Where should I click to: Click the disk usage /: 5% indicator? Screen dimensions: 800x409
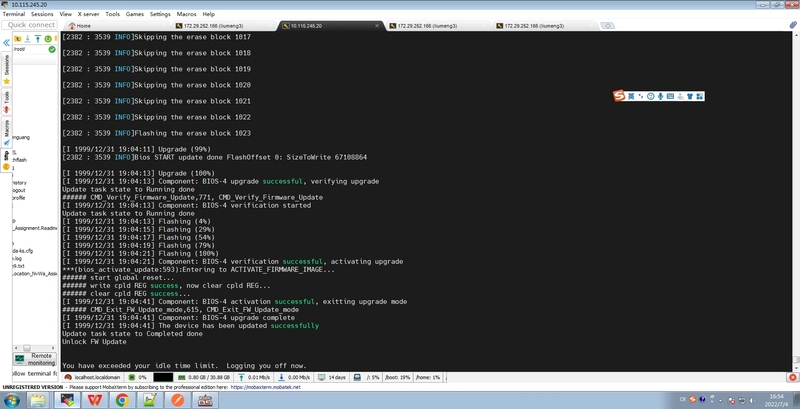(367, 377)
